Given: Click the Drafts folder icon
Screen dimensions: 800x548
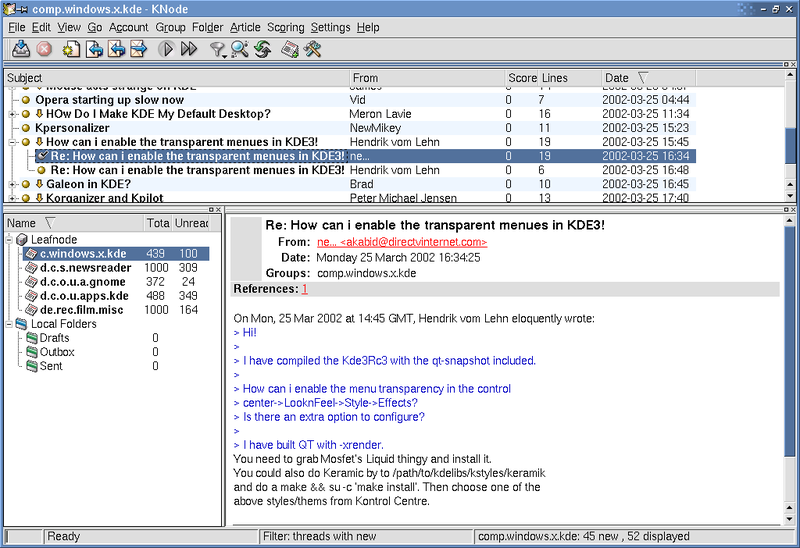Looking at the screenshot, I should tap(32, 338).
